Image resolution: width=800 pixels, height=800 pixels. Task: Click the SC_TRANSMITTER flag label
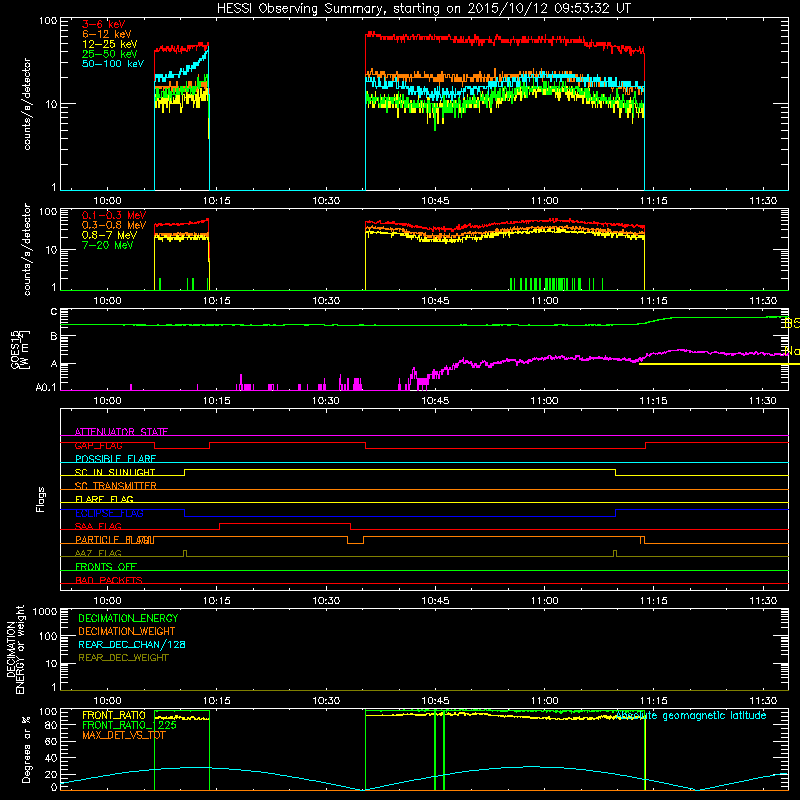tap(115, 486)
